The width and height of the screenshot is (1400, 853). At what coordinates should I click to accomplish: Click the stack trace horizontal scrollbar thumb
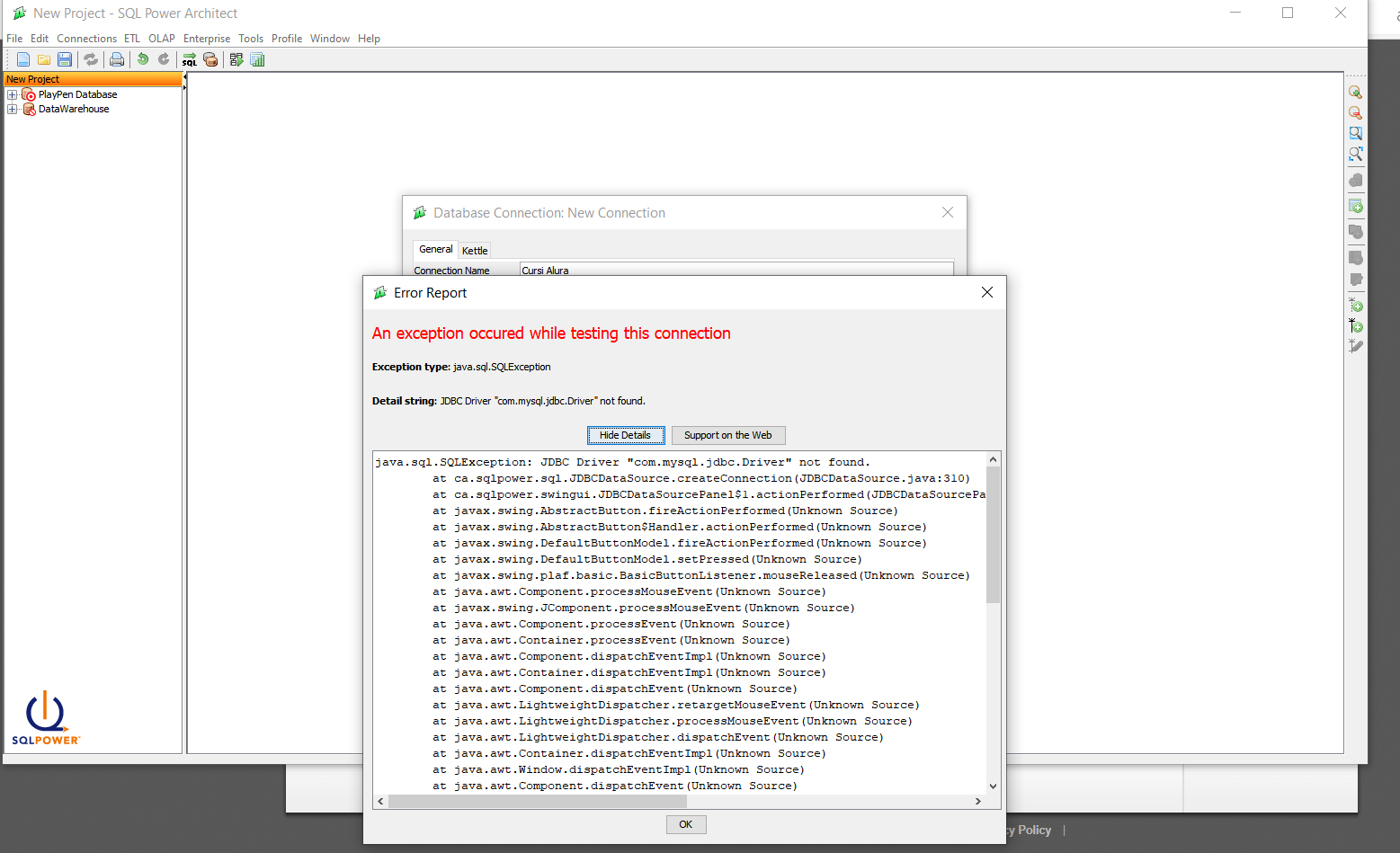click(539, 801)
